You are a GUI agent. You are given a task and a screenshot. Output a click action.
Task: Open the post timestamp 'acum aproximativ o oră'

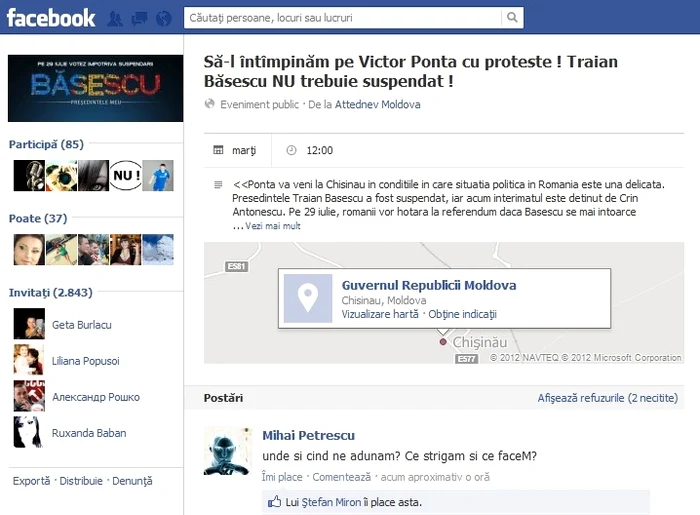pos(435,477)
